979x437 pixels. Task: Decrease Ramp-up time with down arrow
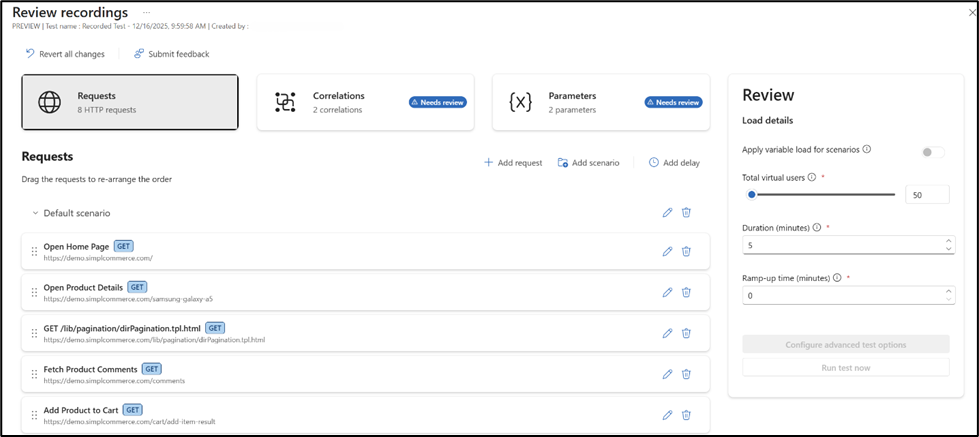coord(948,299)
